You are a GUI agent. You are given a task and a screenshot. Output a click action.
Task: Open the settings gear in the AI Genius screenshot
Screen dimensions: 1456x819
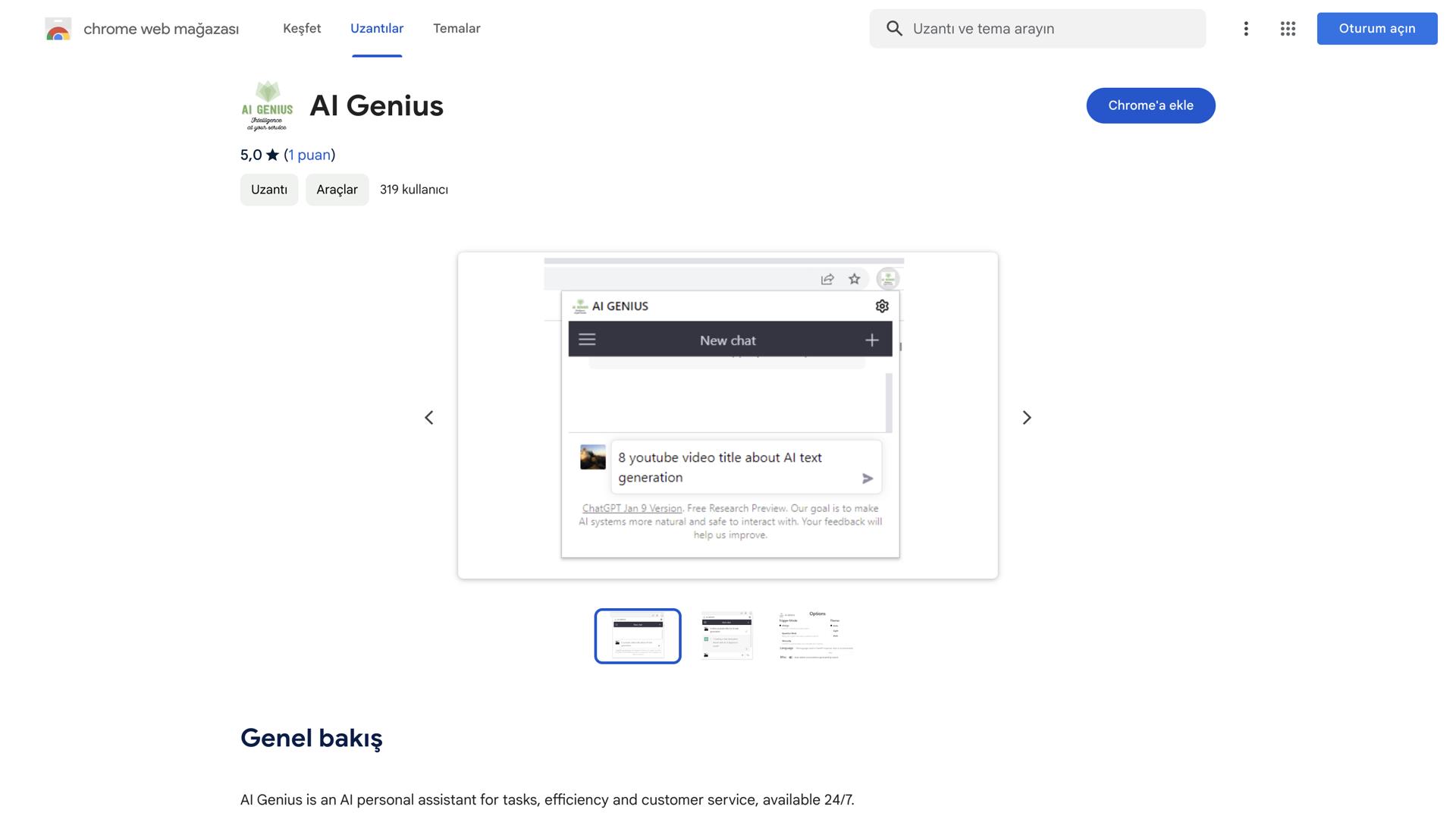tap(881, 306)
